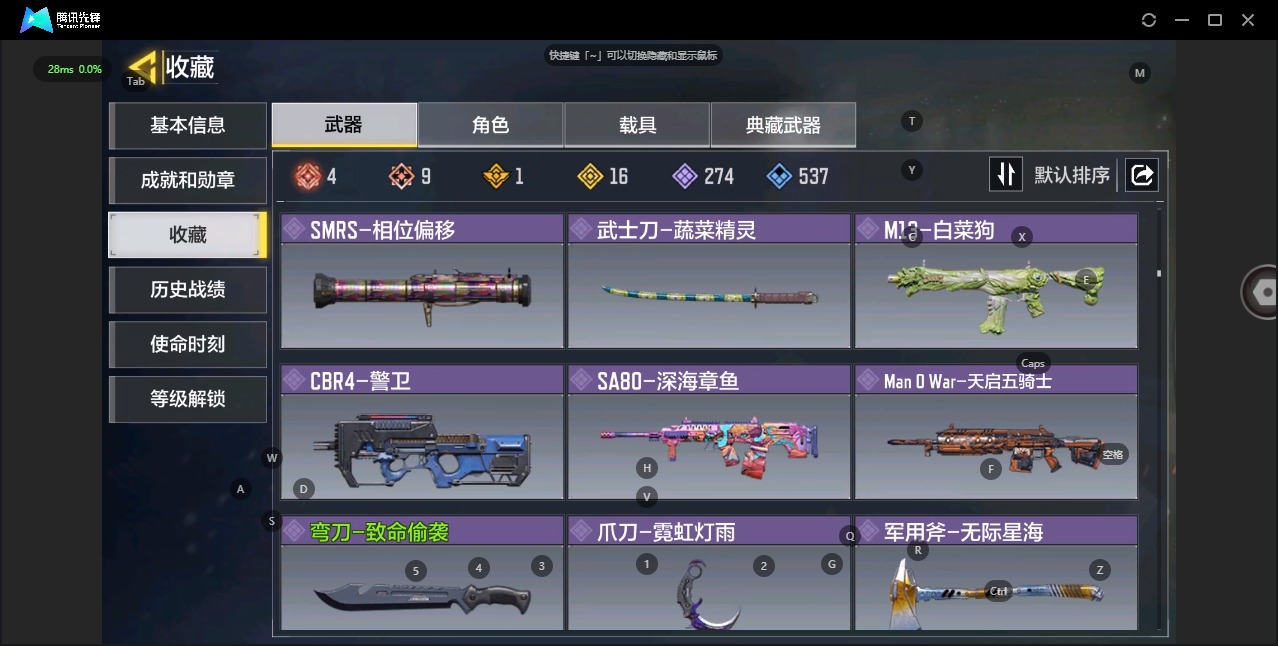The width and height of the screenshot is (1278, 646).
Task: Go to 历史战绩 in sidebar
Action: (x=188, y=289)
